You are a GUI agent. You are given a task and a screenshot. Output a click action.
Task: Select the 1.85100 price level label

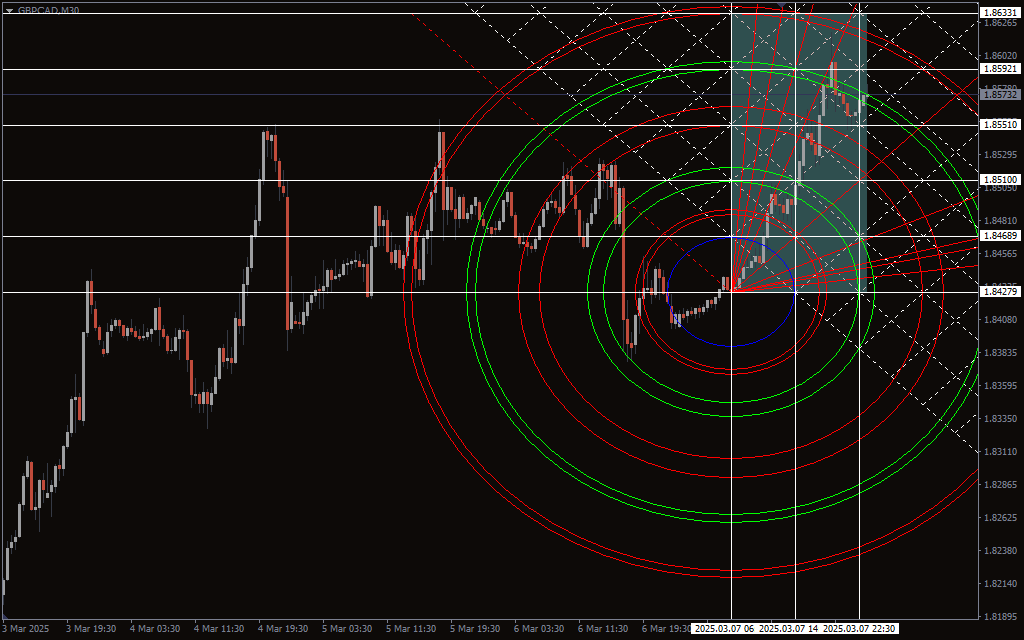(1000, 181)
